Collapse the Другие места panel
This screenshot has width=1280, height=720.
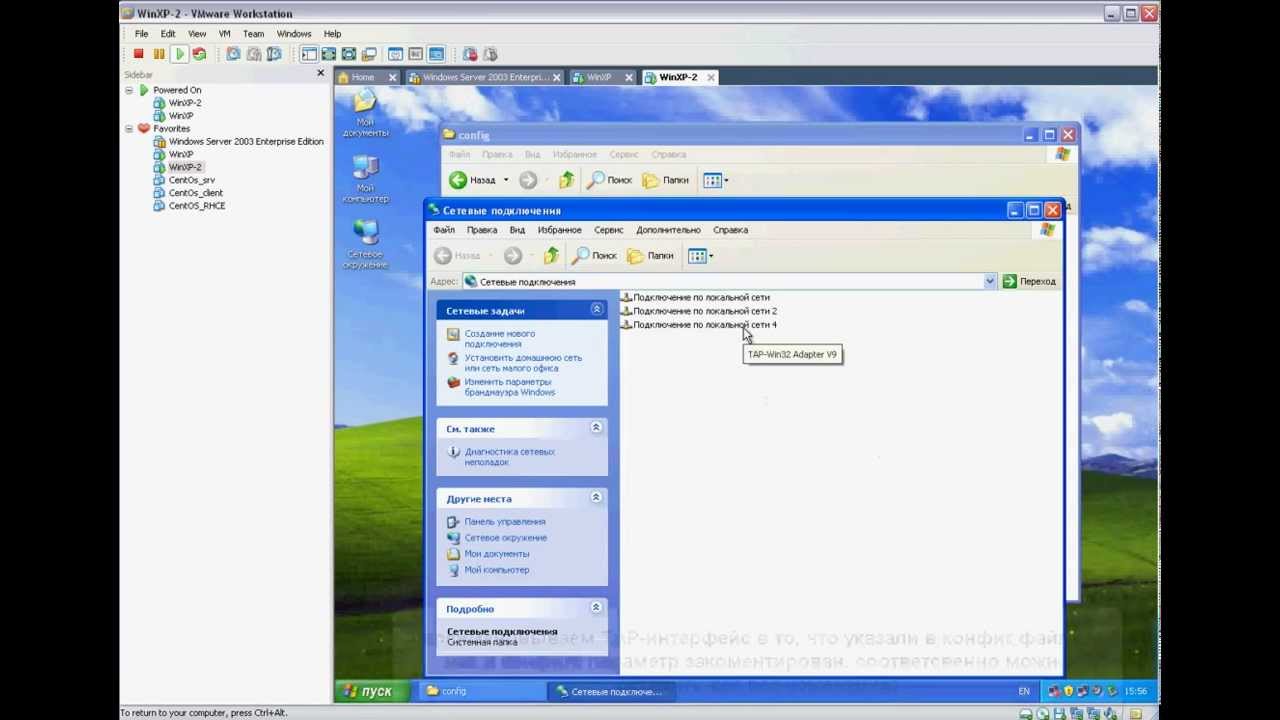coord(596,498)
